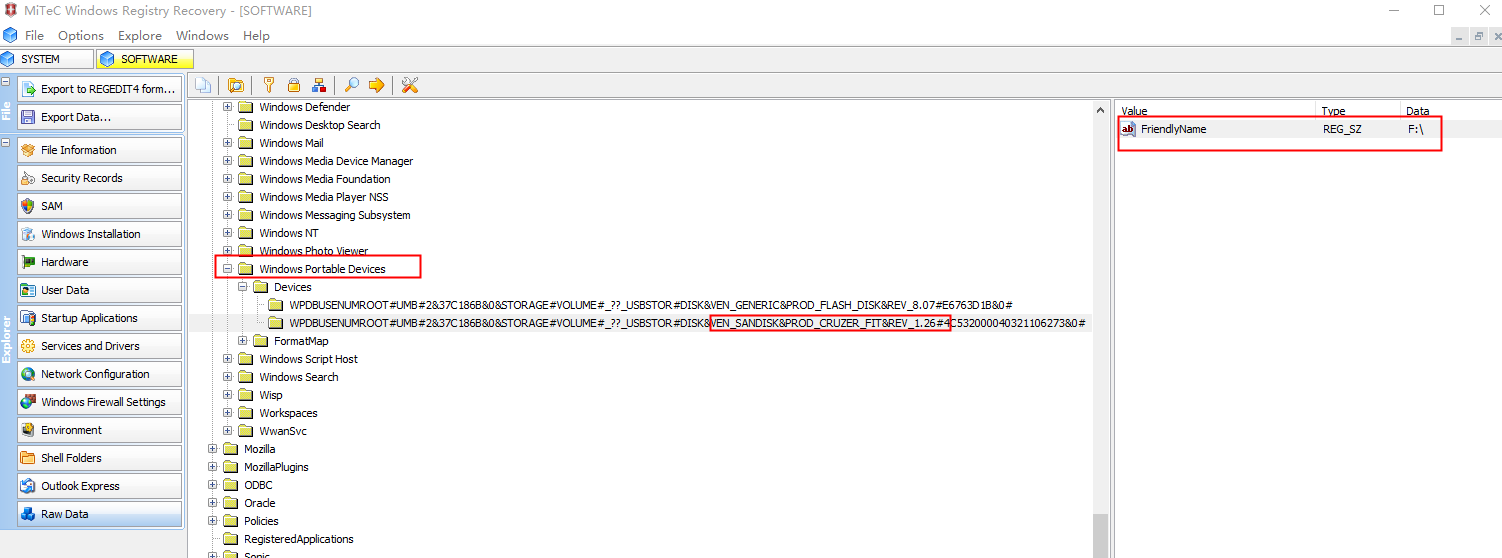Select the Windows Media Player NSS folder

(x=323, y=197)
